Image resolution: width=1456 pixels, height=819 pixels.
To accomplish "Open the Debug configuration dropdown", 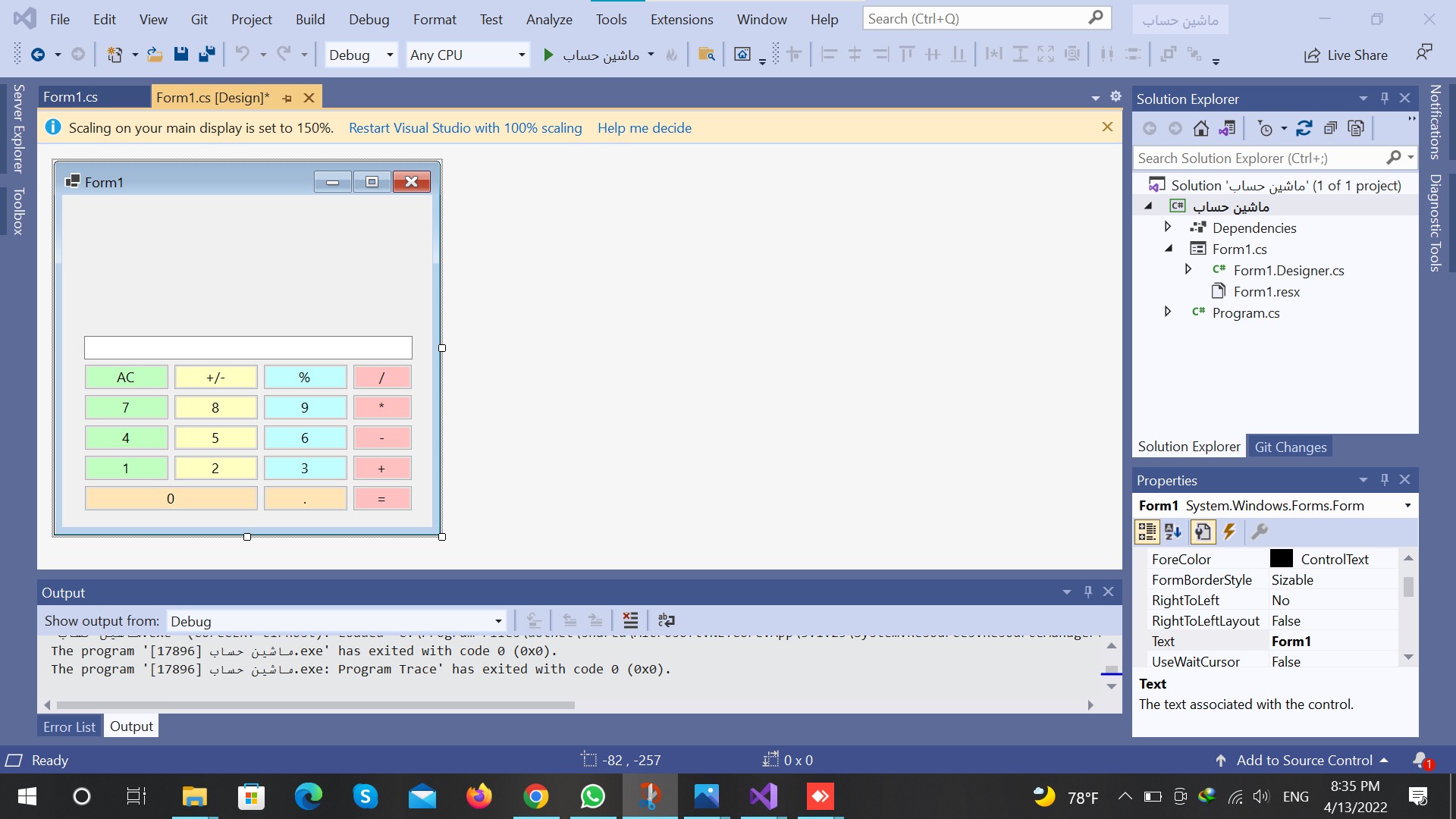I will pyautogui.click(x=390, y=55).
